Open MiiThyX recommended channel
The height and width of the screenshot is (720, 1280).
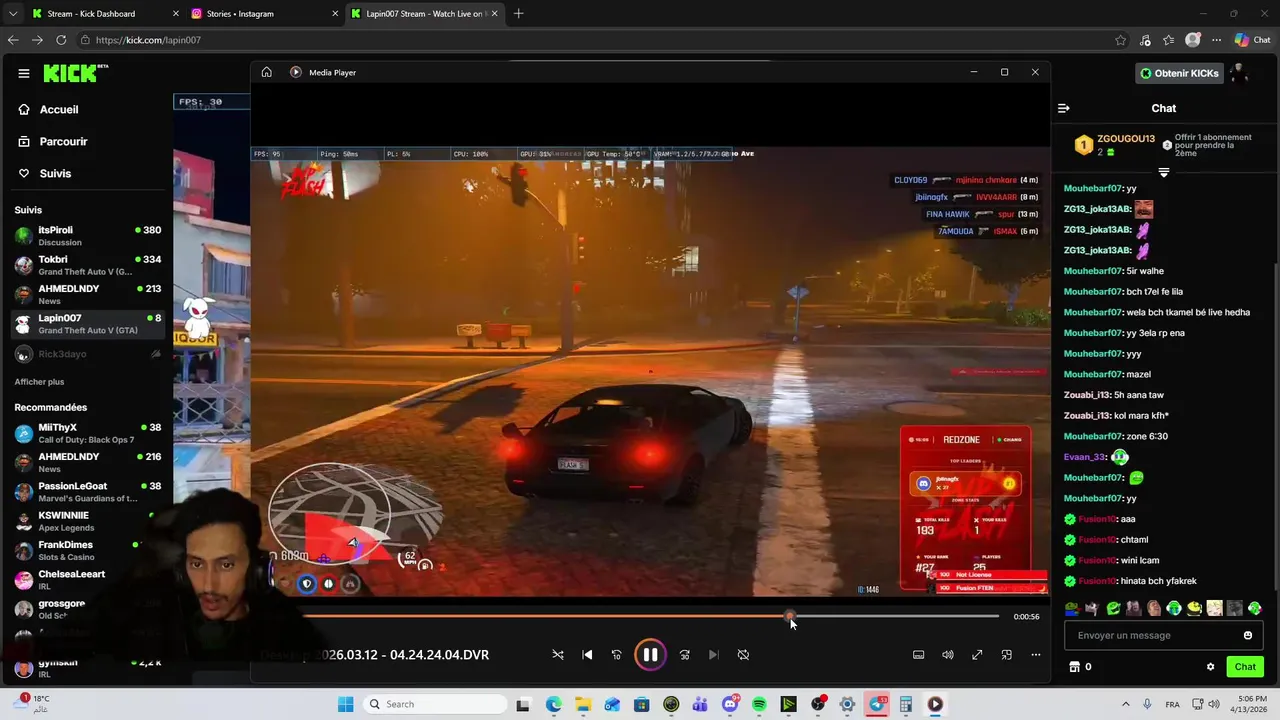[88, 433]
